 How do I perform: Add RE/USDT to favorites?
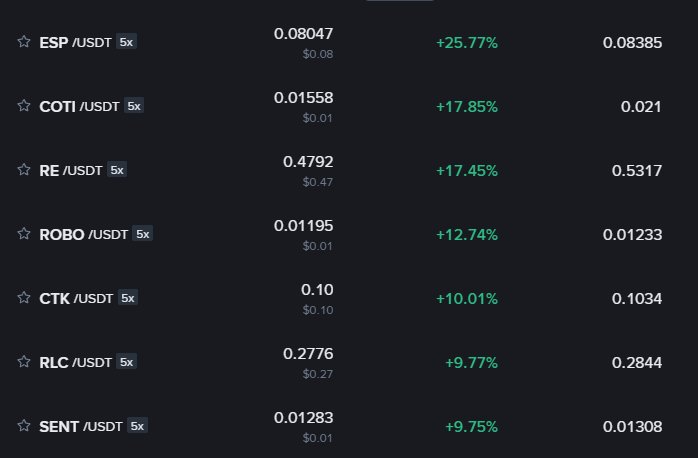(24, 170)
